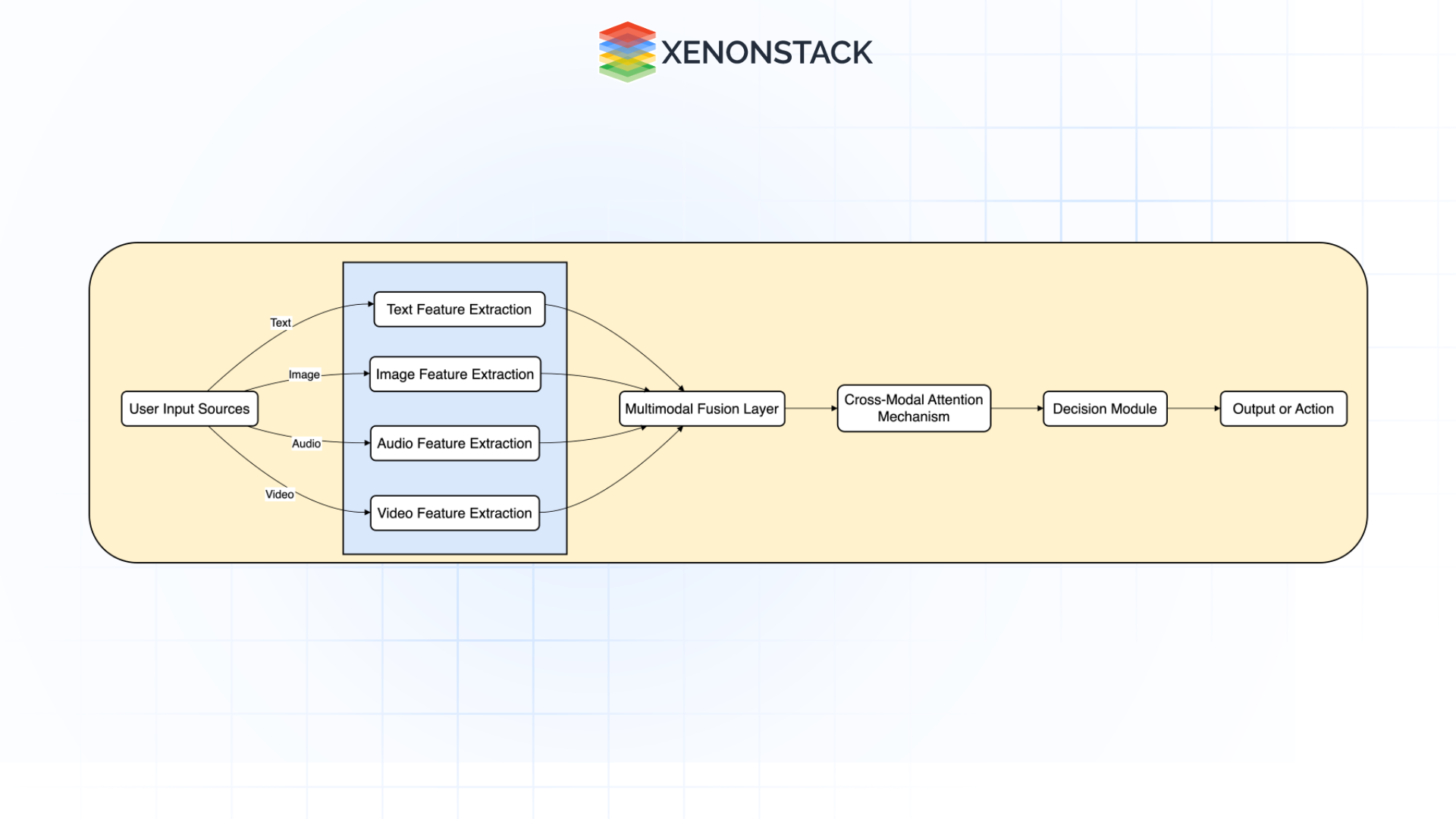The image size is (1456, 819).
Task: Click the Text arrow label
Action: click(281, 323)
